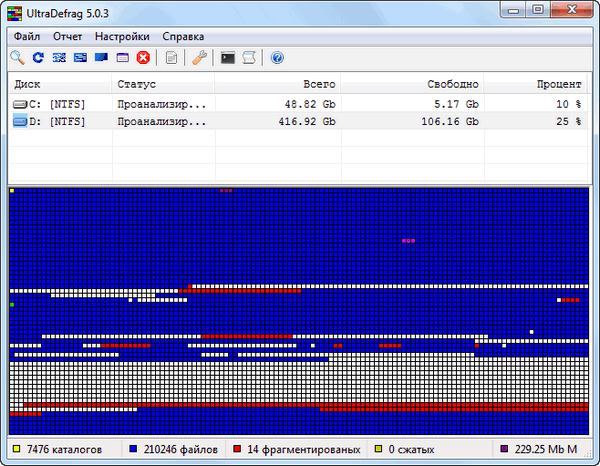Open the Файл menu
The height and width of the screenshot is (466, 600).
pos(28,36)
